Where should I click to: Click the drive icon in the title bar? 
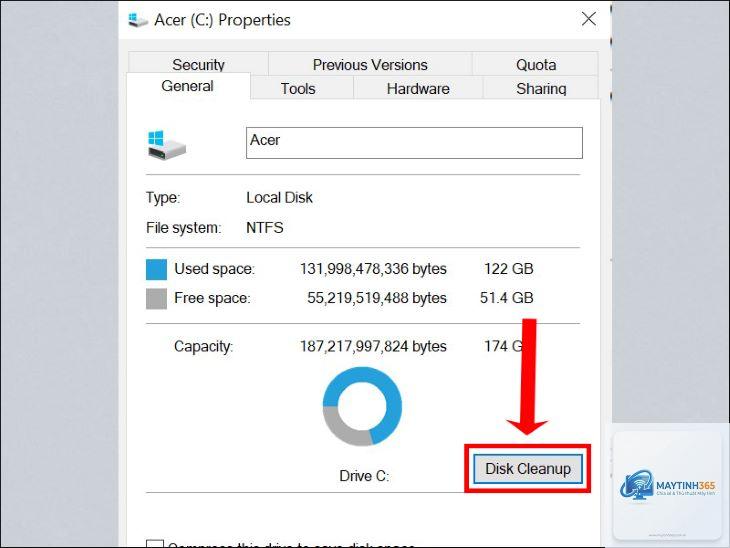(138, 20)
